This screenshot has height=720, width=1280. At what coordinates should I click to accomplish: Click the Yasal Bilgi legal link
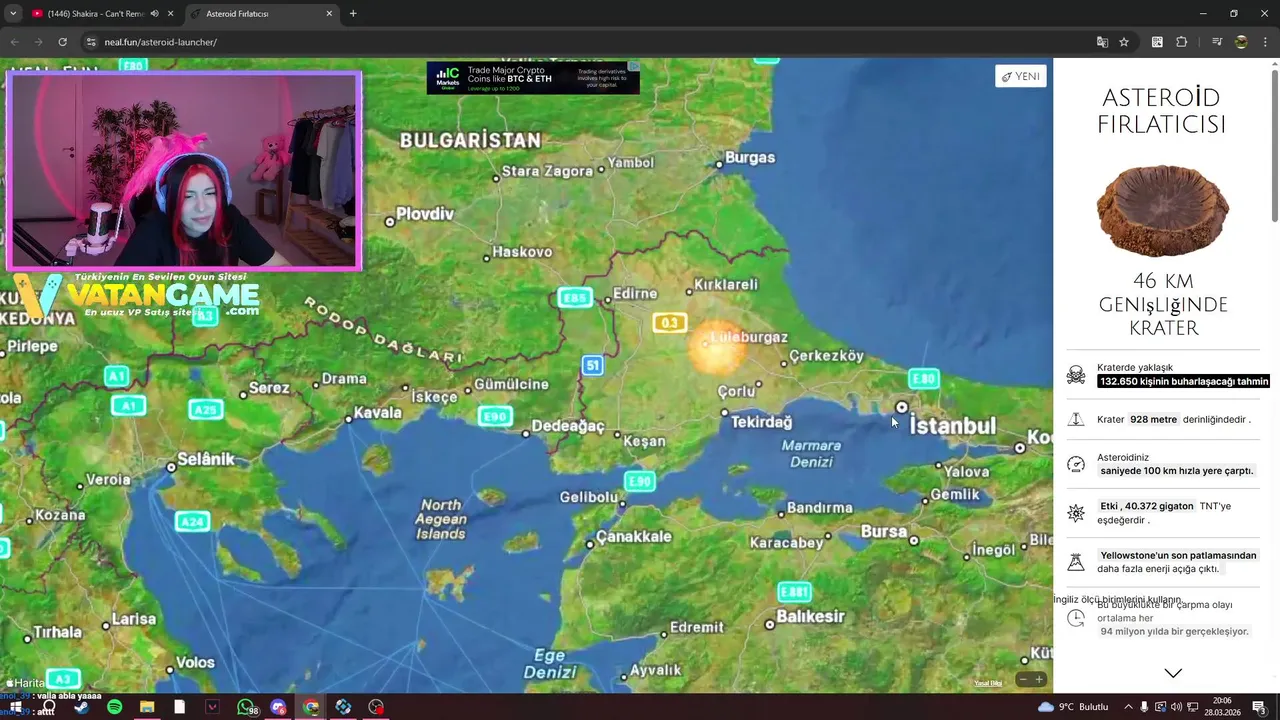click(x=988, y=683)
